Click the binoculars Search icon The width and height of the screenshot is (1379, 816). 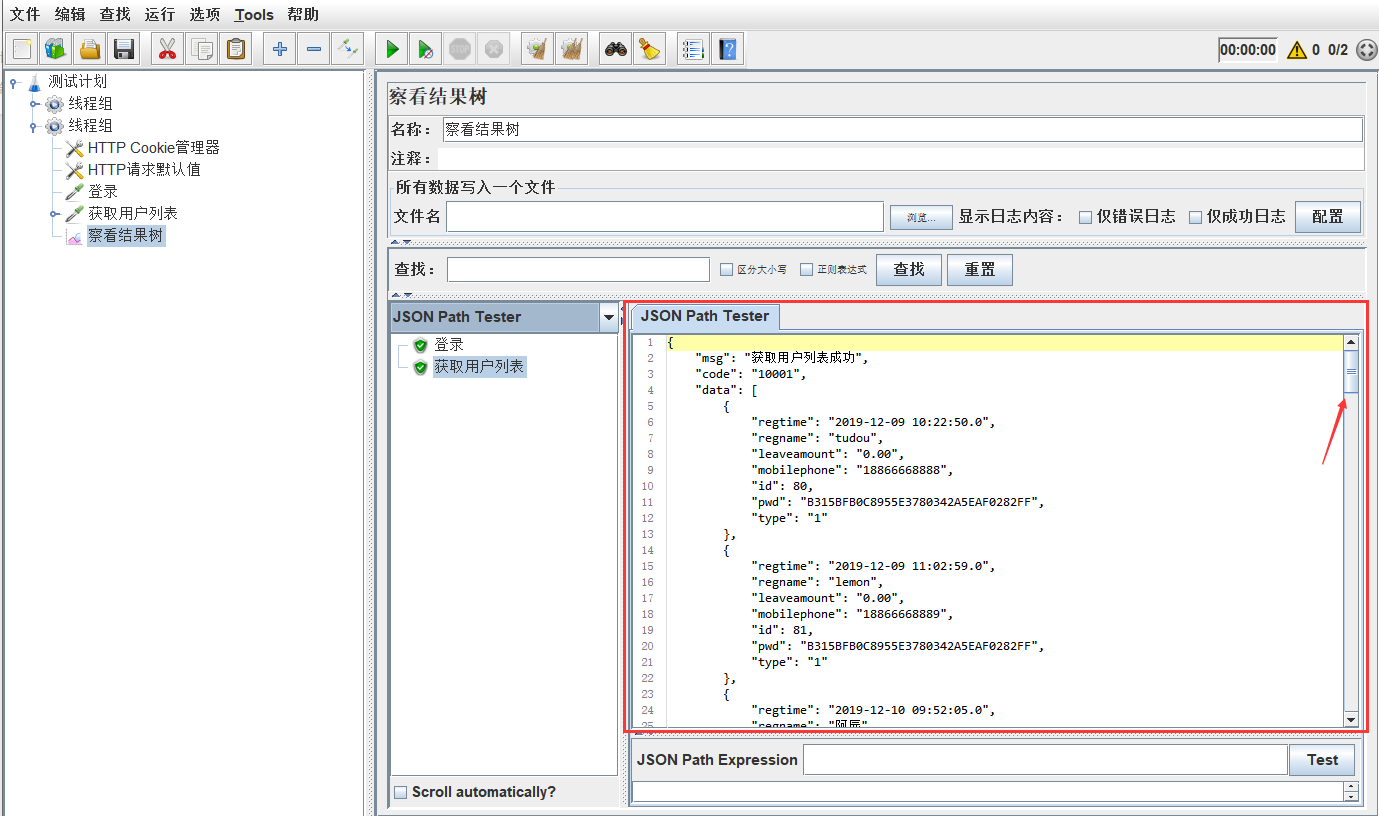(x=616, y=49)
